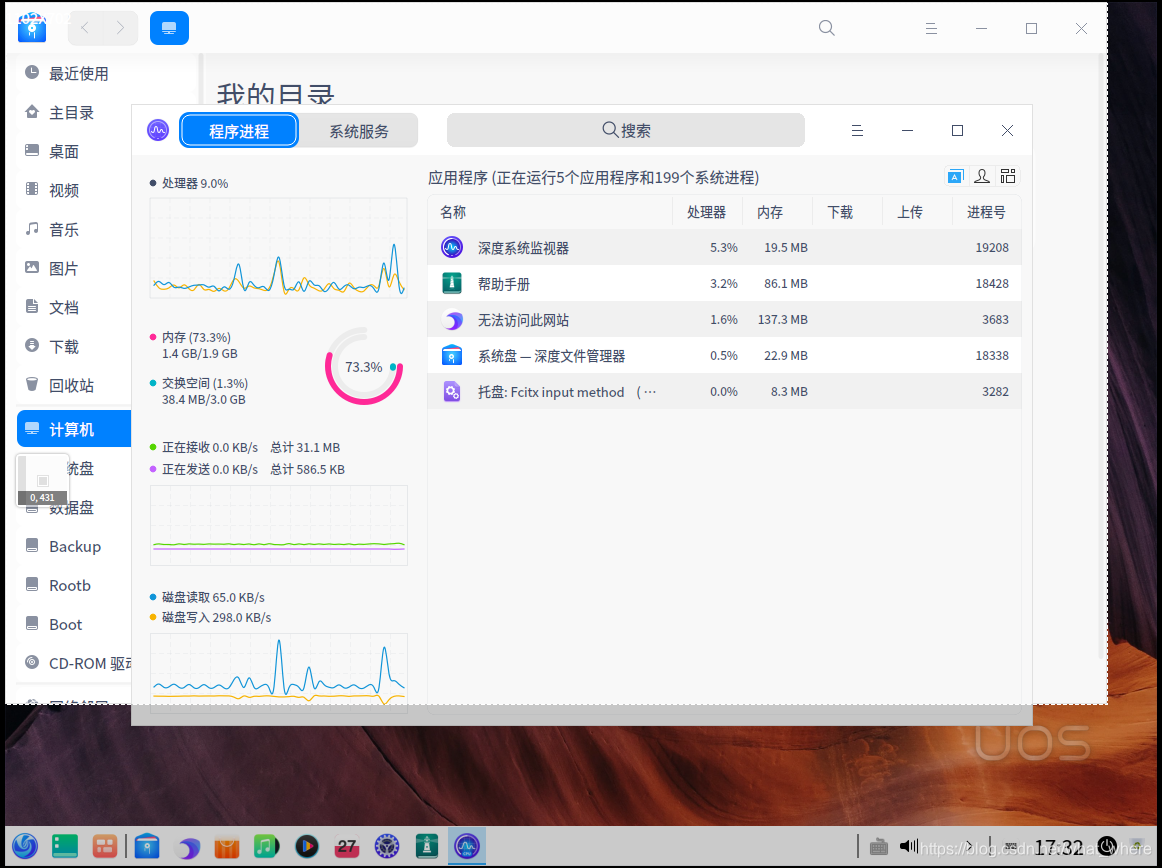
Task: Open the Control Center gear icon
Action: click(387, 846)
